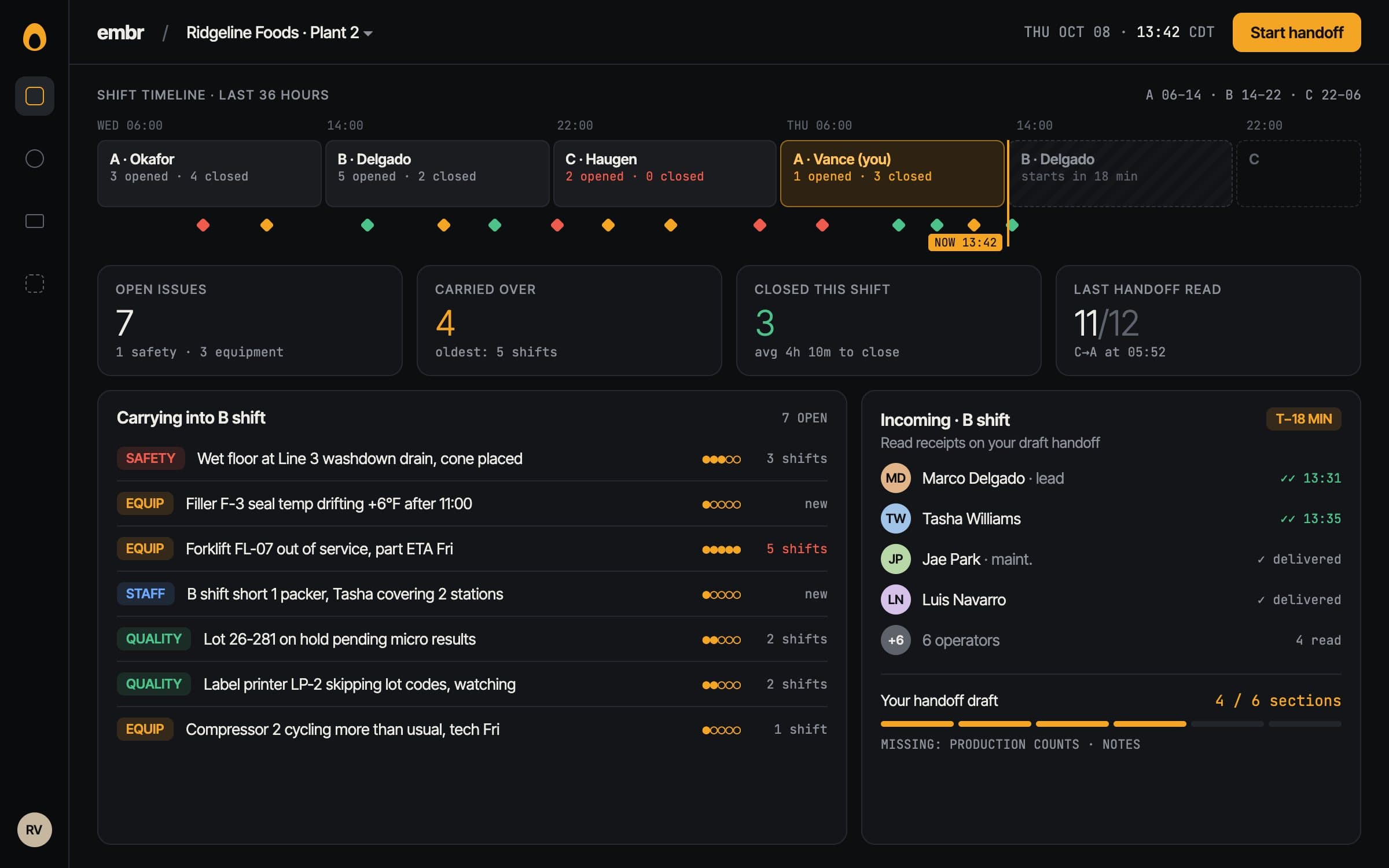This screenshot has height=868, width=1389.
Task: Select the C · Haugen shift block
Action: coord(664,174)
